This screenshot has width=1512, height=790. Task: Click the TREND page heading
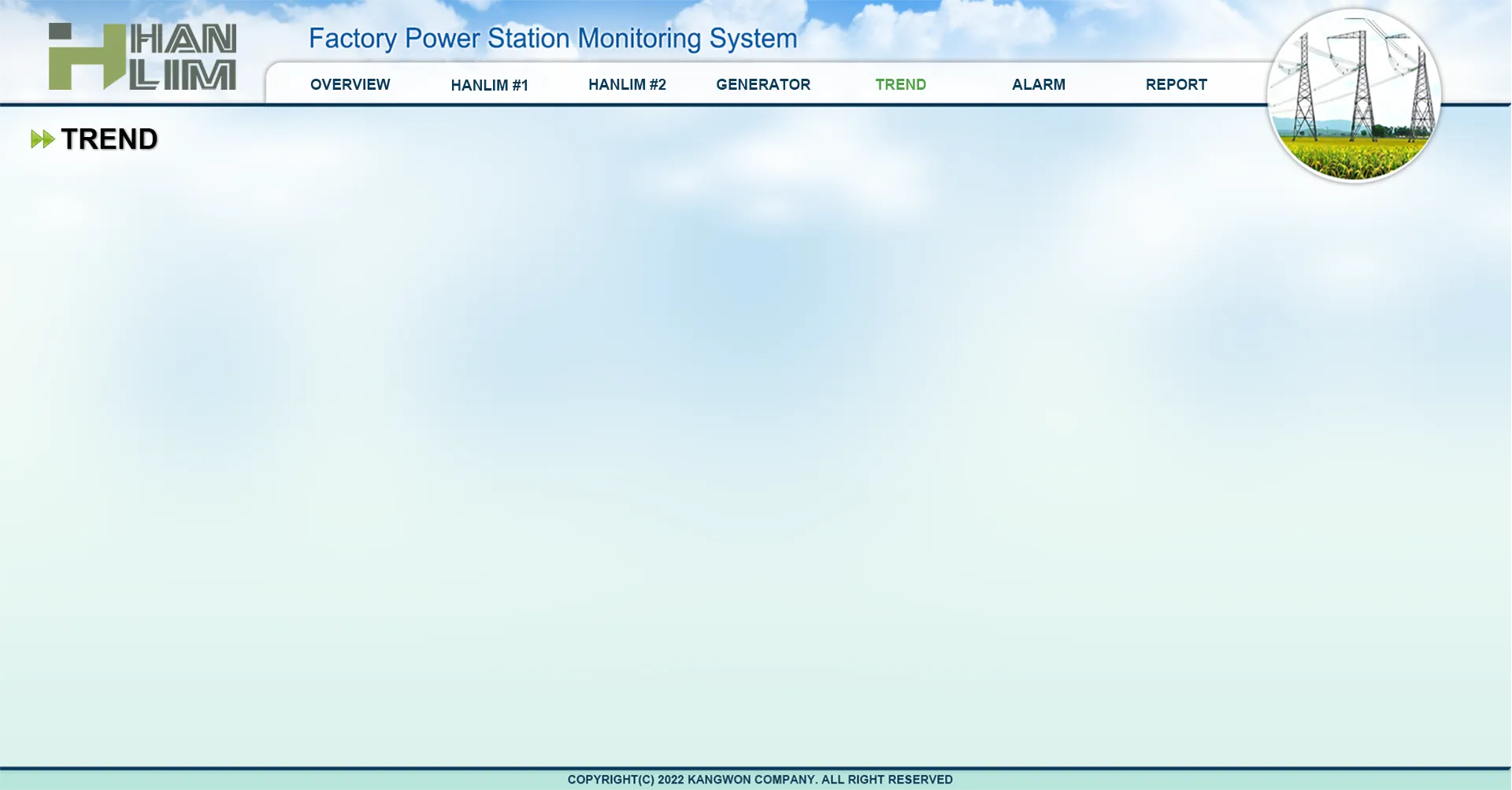tap(109, 139)
